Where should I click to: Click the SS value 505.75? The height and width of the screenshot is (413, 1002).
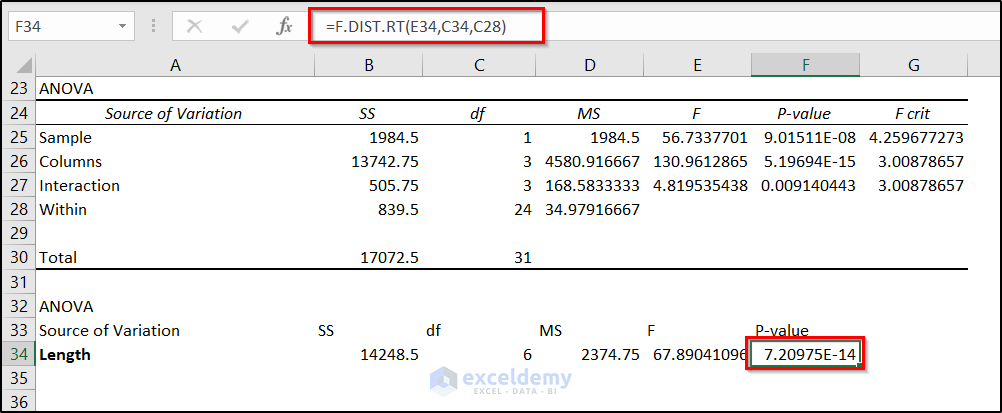394,185
